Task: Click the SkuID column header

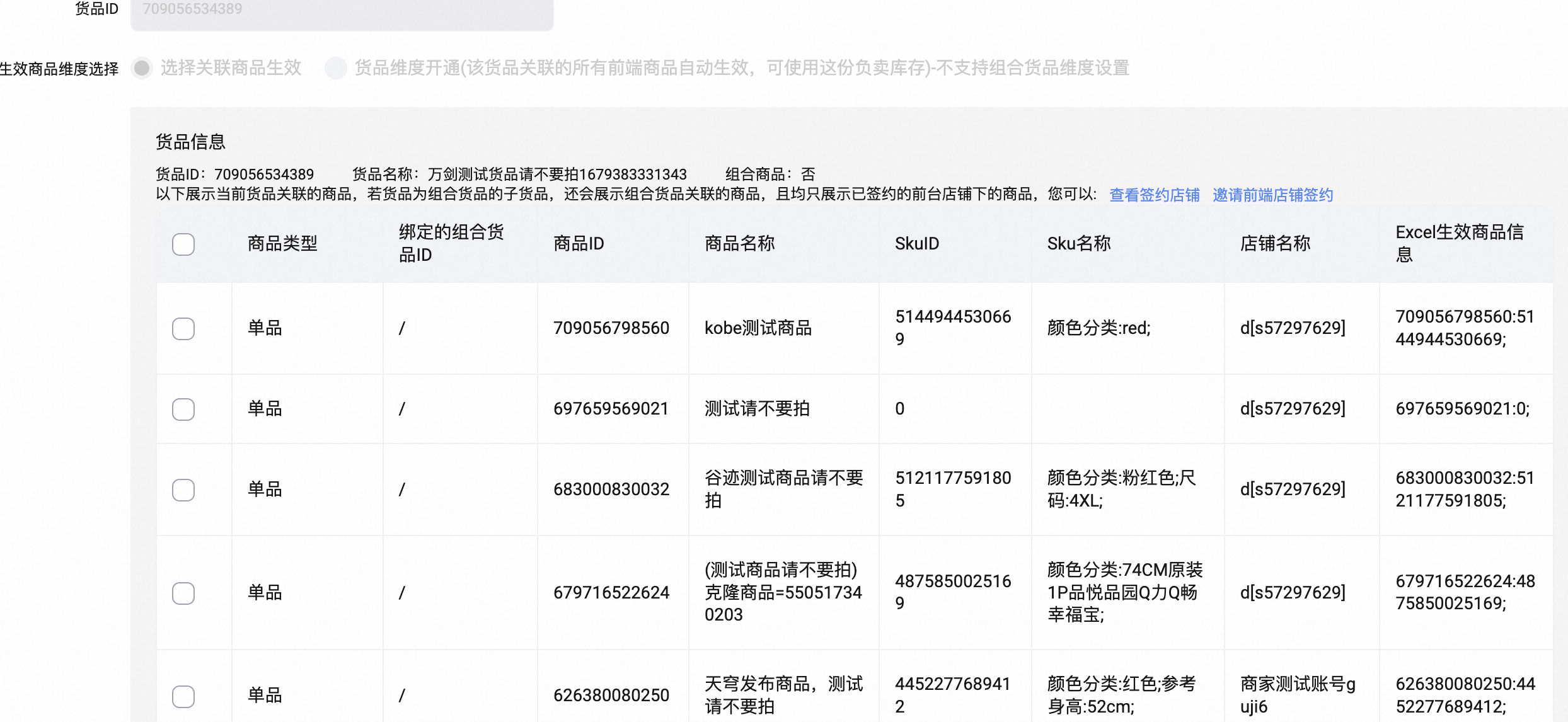Action: [x=917, y=243]
